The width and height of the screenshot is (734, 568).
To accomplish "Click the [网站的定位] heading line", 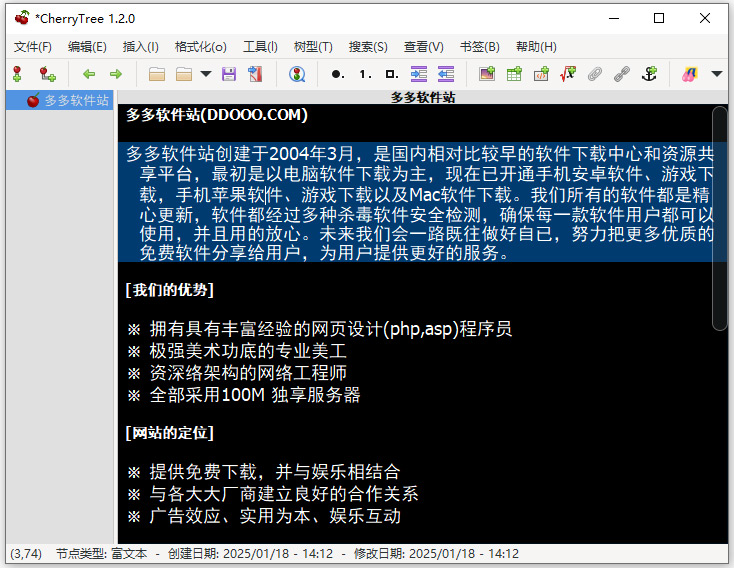I will 169,433.
